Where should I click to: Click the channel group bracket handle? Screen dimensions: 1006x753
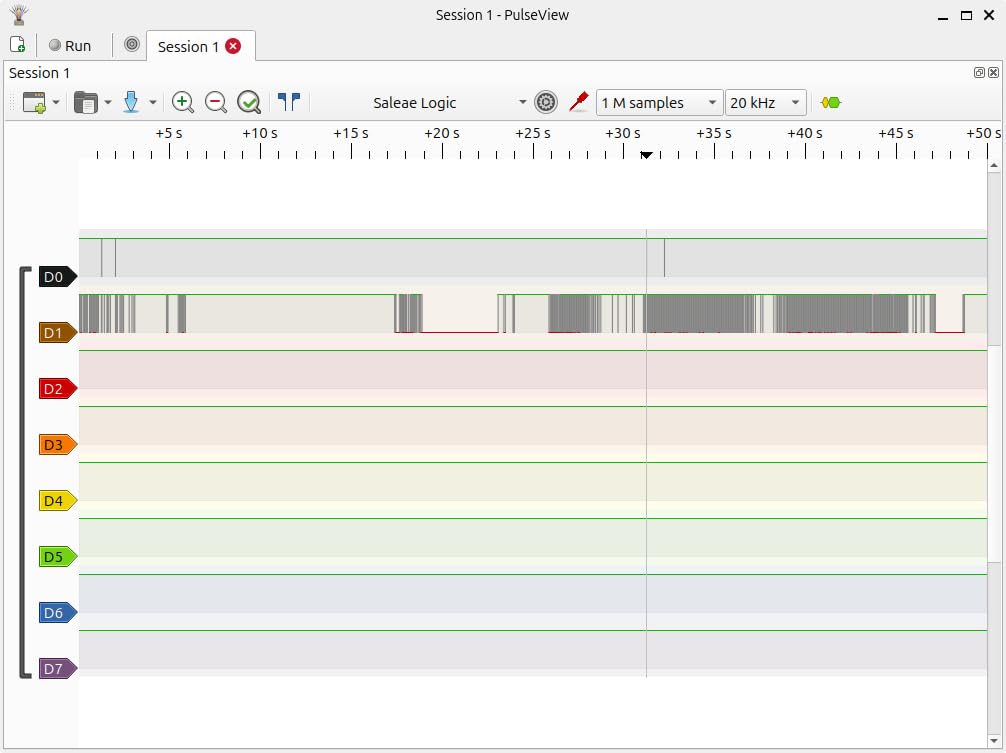click(25, 472)
